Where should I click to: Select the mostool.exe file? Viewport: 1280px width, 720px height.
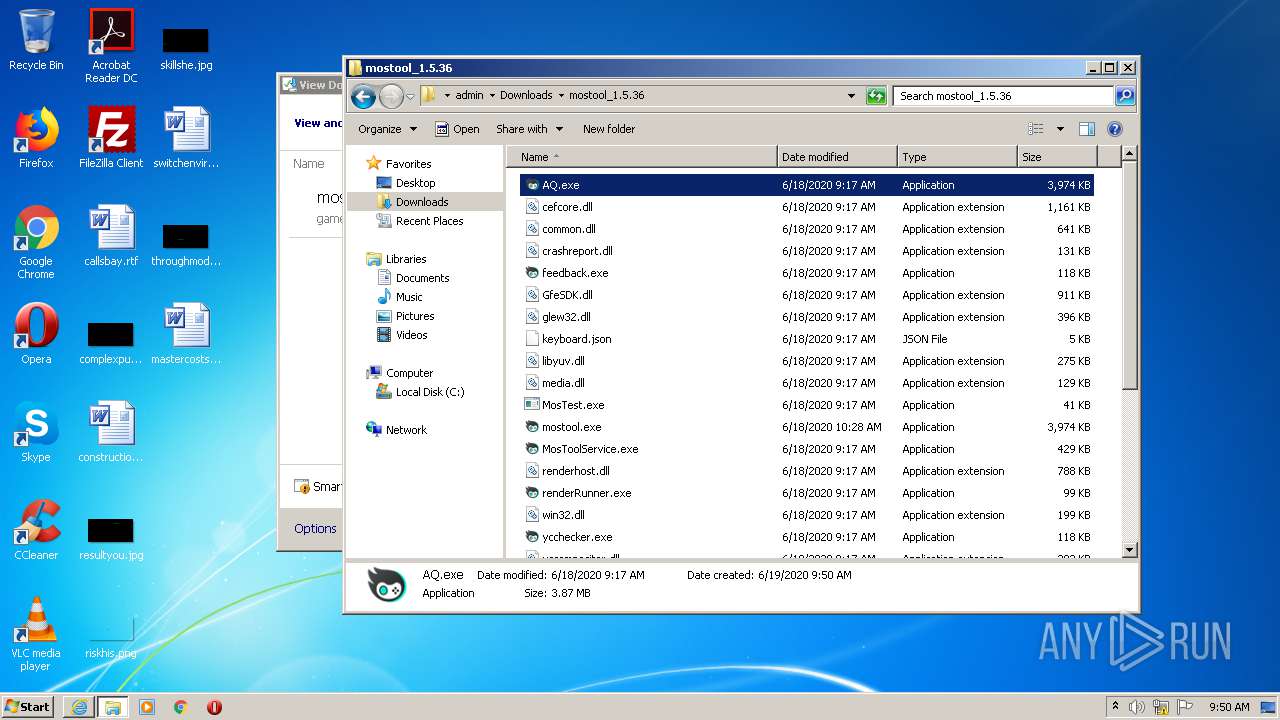pyautogui.click(x=571, y=427)
